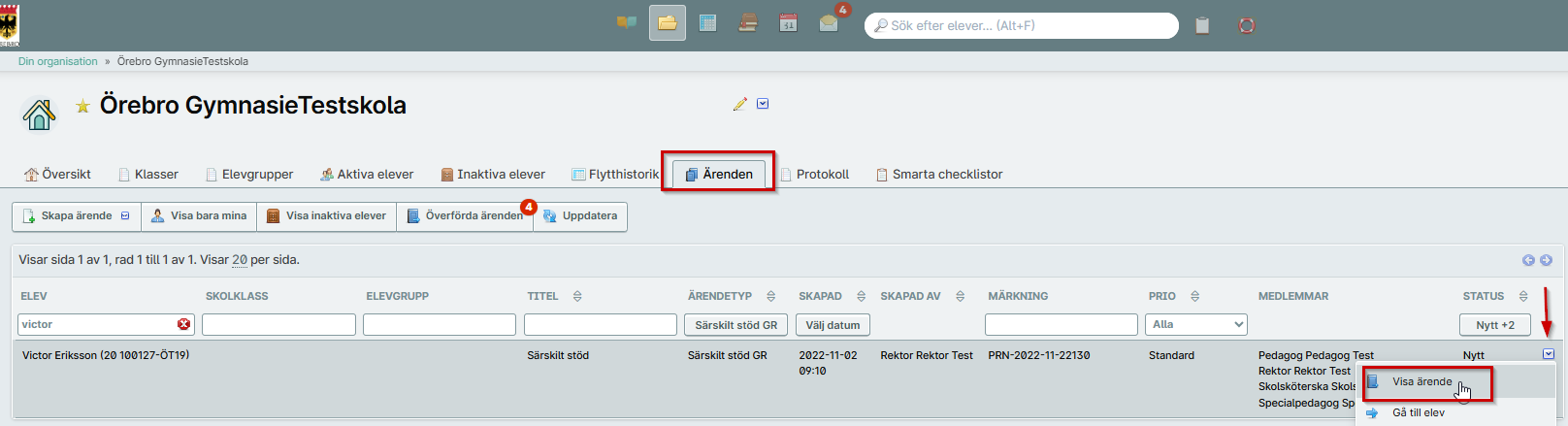Click the pencil edit icon beside school name

click(740, 104)
